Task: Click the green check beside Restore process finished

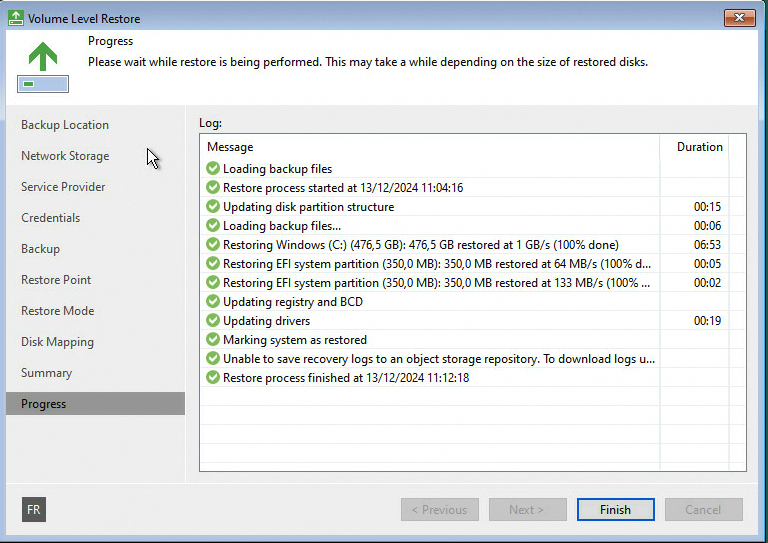Action: (213, 378)
